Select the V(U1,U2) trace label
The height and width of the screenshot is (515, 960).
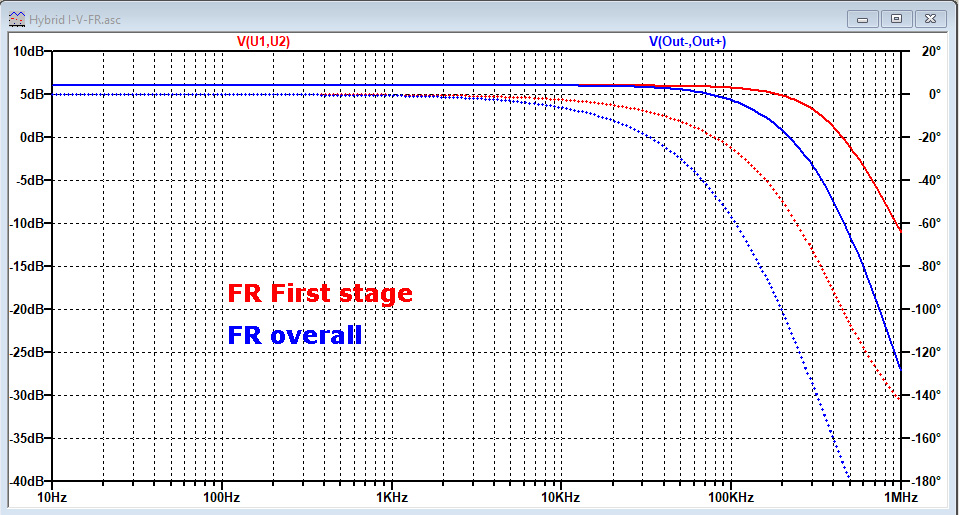[263, 42]
